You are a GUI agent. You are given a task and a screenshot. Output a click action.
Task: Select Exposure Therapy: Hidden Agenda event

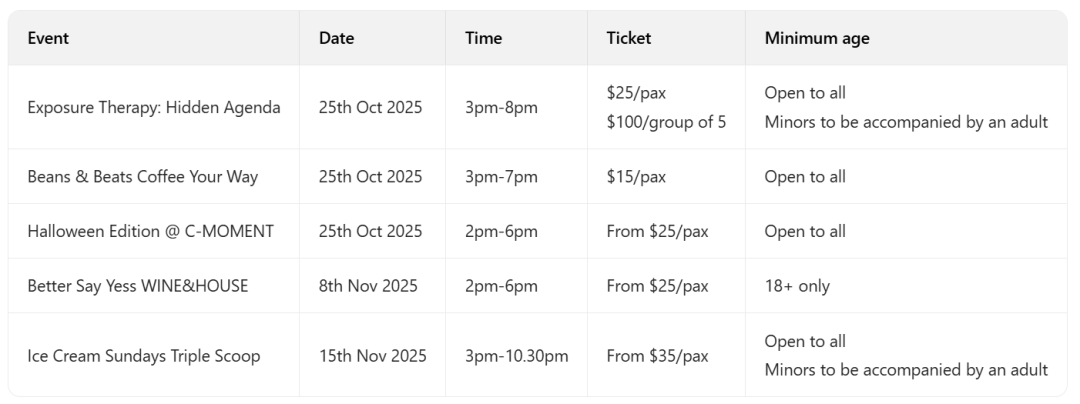[154, 108]
